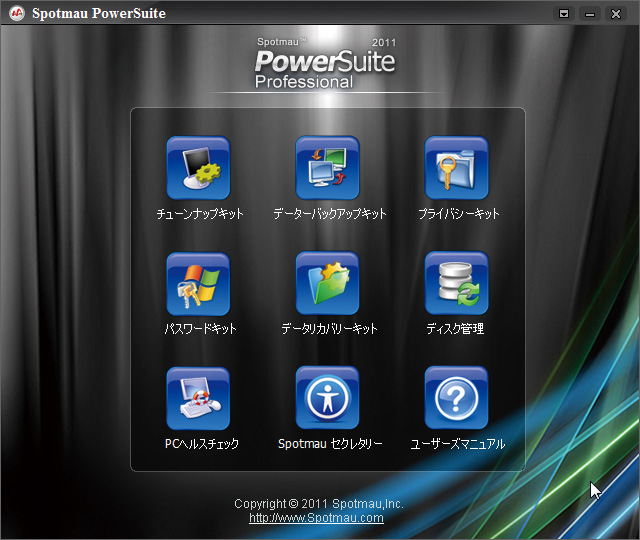Click the PCヘルスチェック text label
The image size is (640, 540).
point(202,444)
